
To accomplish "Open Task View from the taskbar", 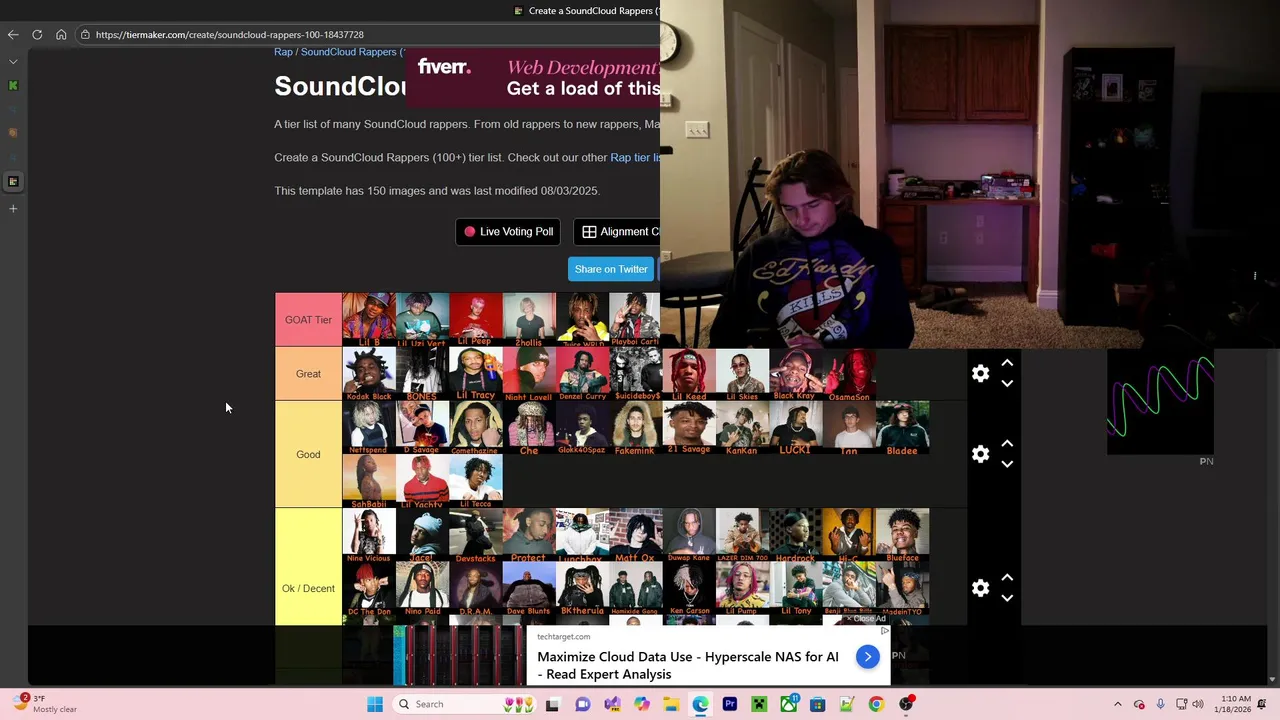I will click(552, 704).
